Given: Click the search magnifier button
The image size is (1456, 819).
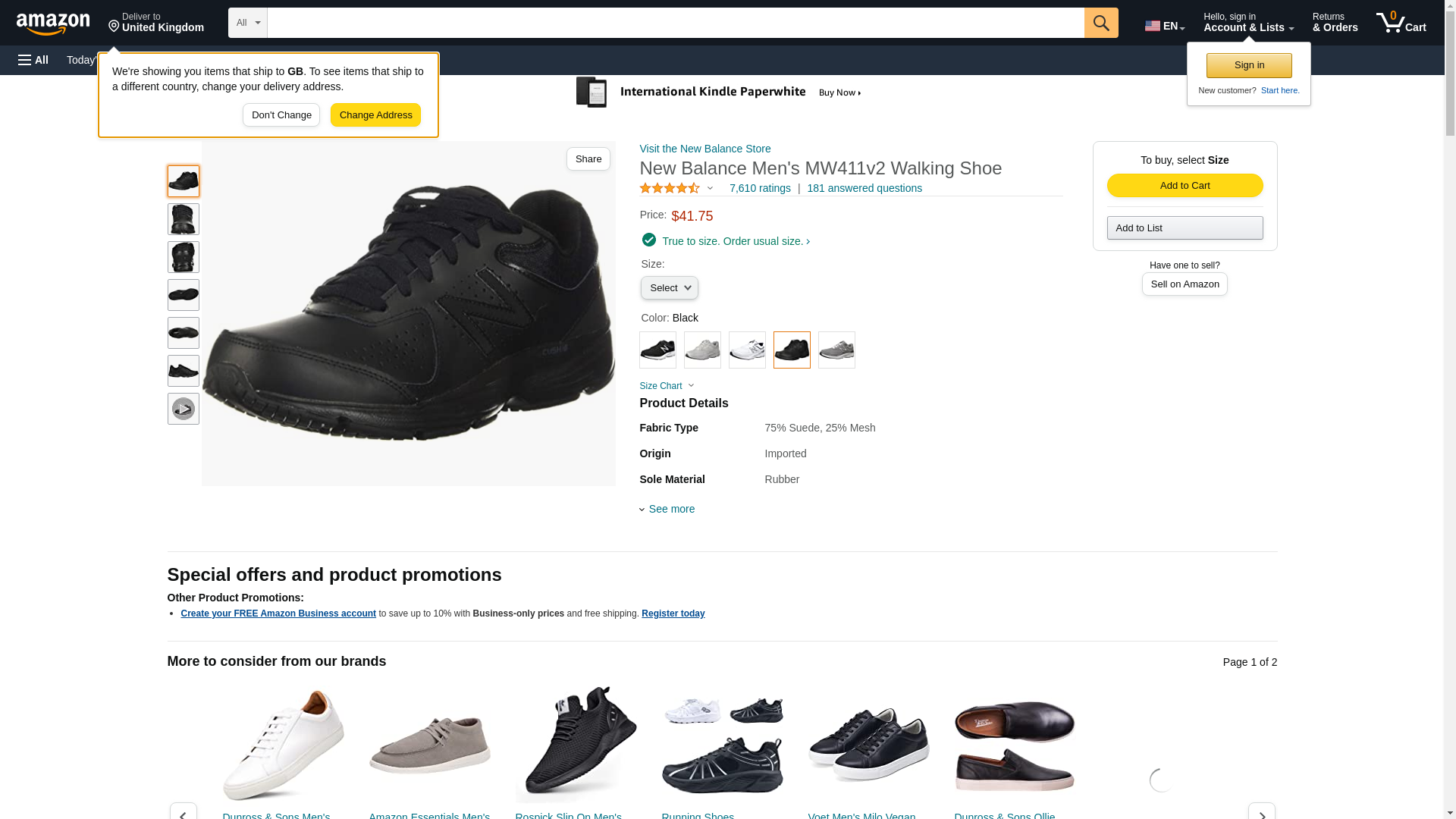Looking at the screenshot, I should click(x=1101, y=23).
